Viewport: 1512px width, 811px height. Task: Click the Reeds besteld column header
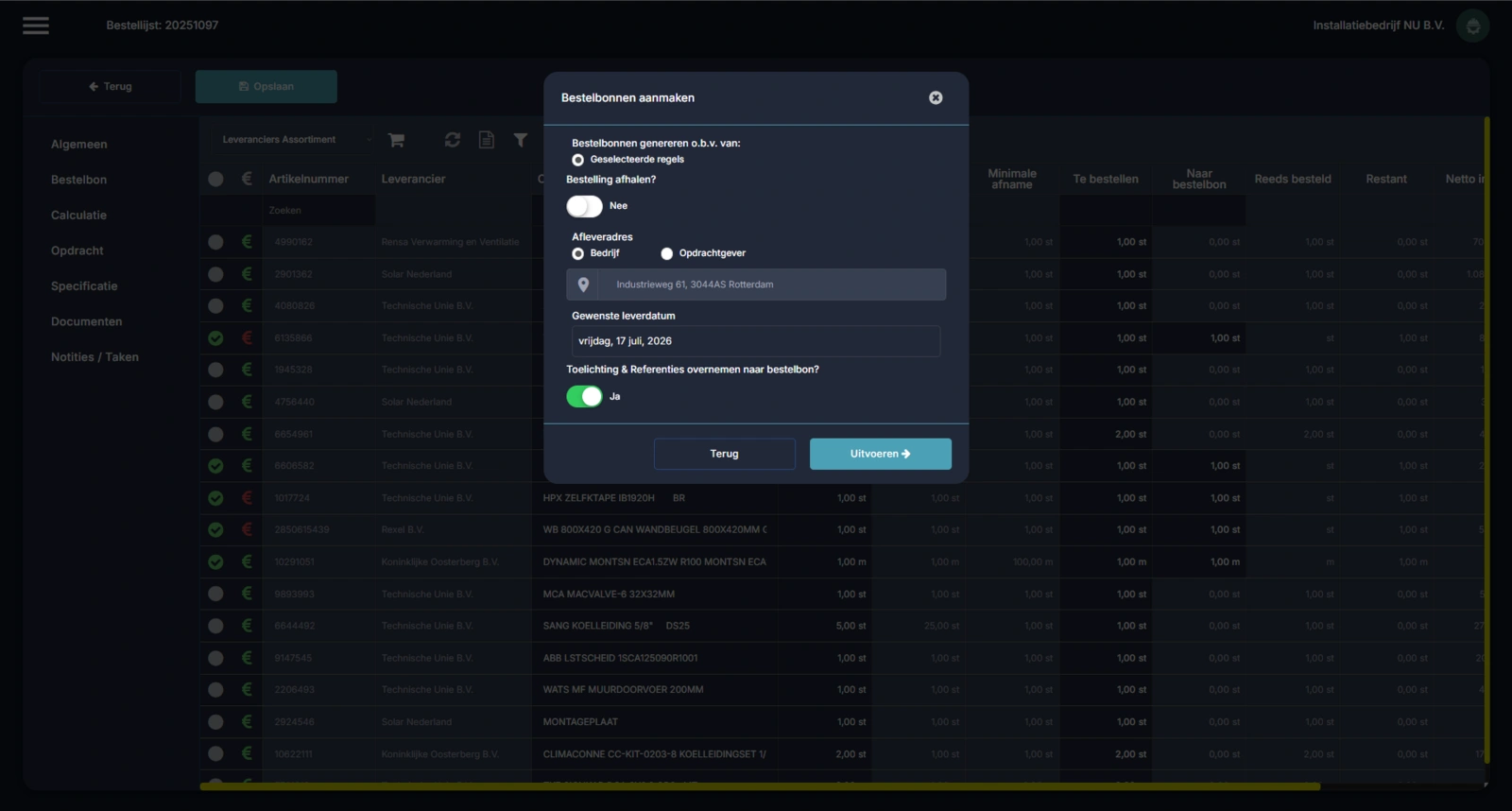pyautogui.click(x=1293, y=179)
